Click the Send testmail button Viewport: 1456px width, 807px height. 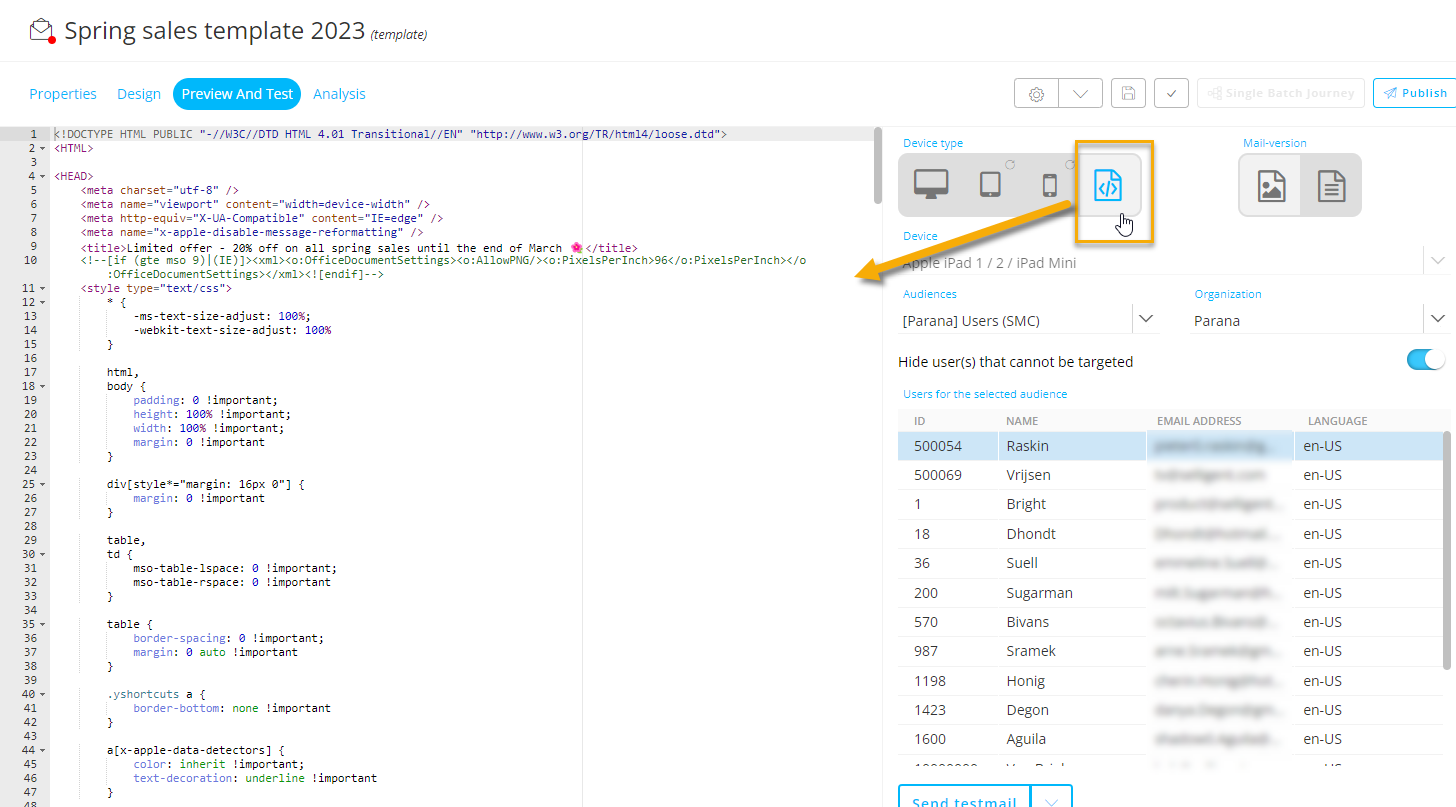pyautogui.click(x=964, y=799)
